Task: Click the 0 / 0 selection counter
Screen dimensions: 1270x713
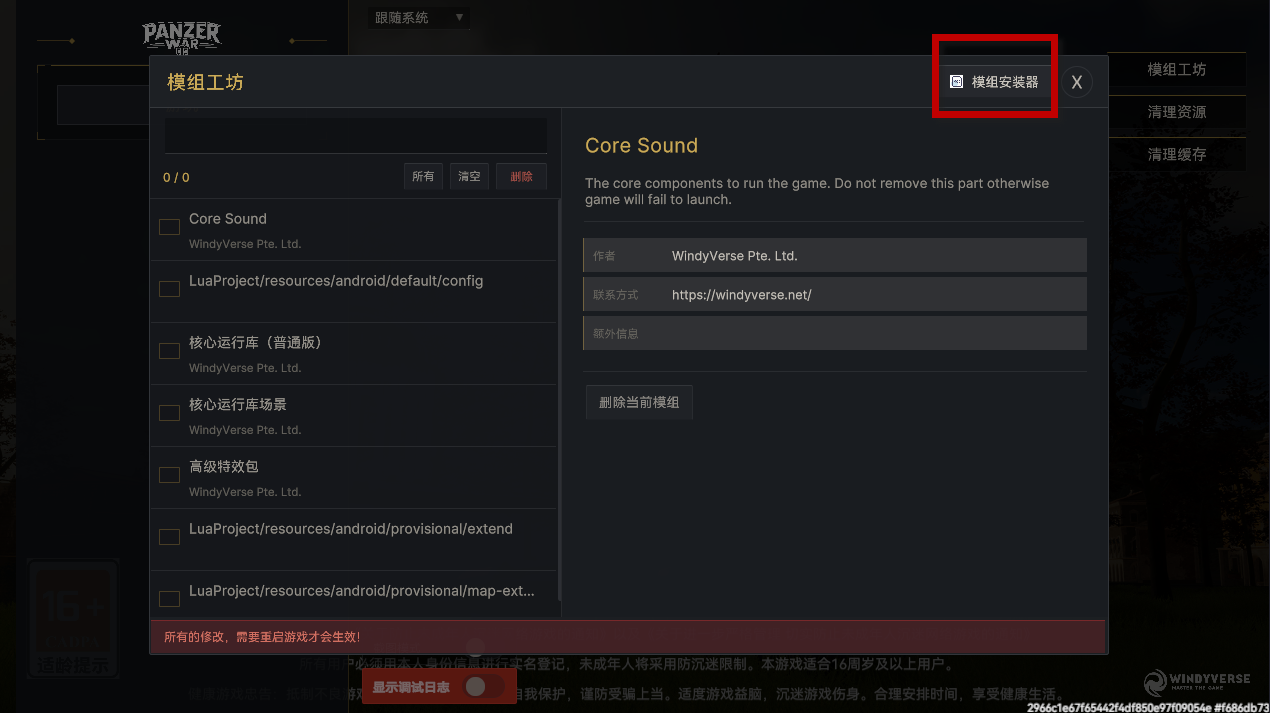Action: 176,178
